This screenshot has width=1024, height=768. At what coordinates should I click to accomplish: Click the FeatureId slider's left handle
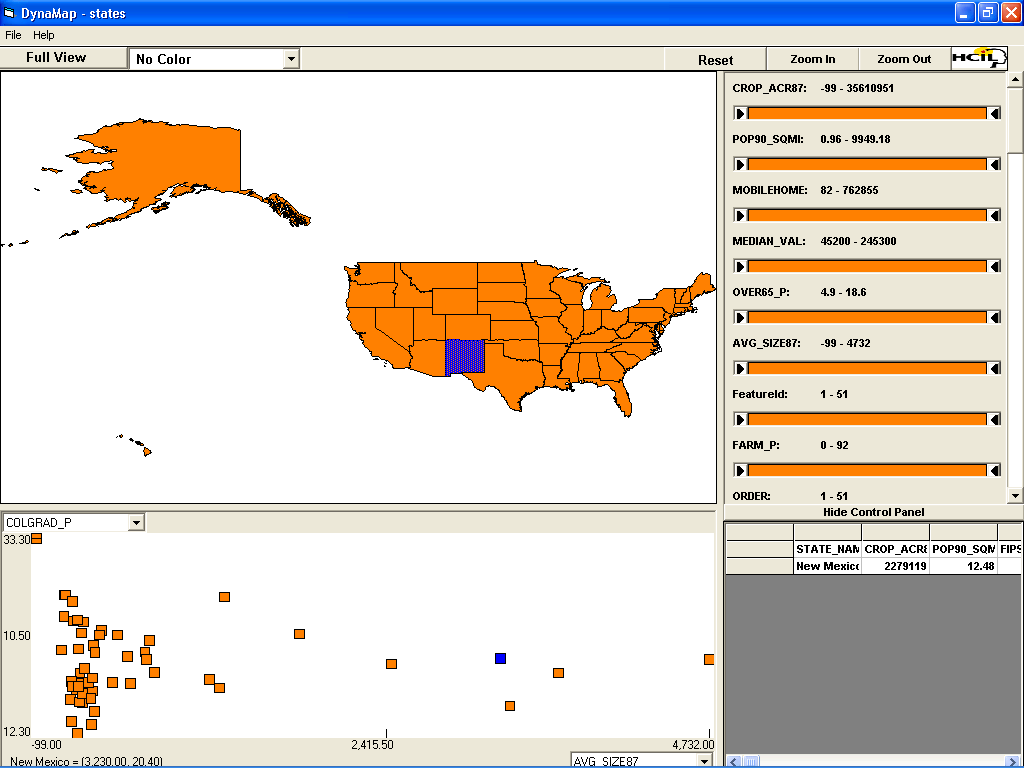point(740,419)
